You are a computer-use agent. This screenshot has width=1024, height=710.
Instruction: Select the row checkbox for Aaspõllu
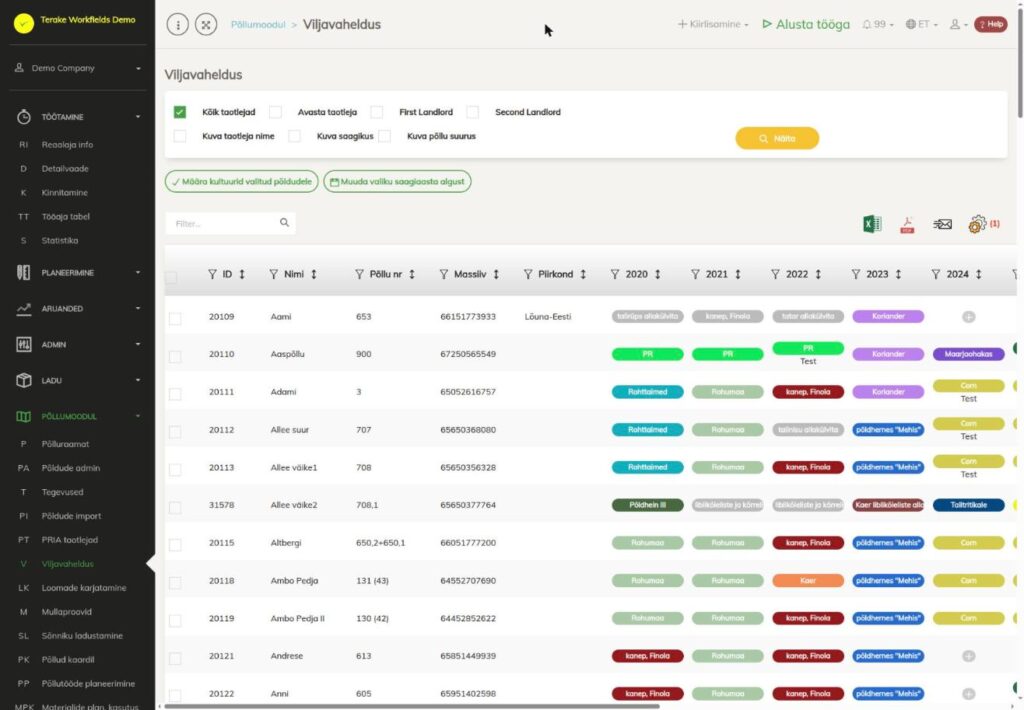[x=175, y=357]
